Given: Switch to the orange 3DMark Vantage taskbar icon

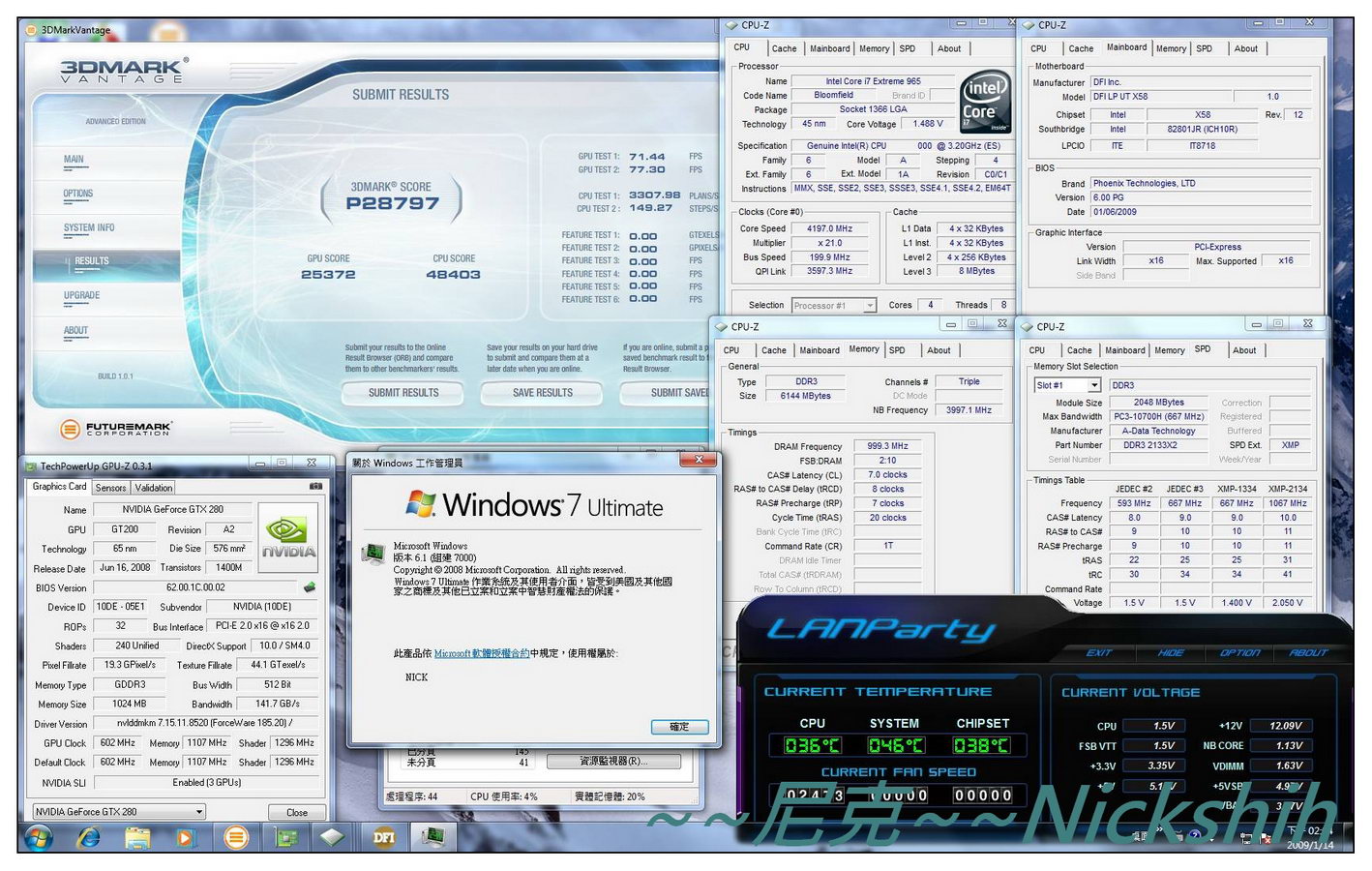Looking at the screenshot, I should [x=236, y=837].
